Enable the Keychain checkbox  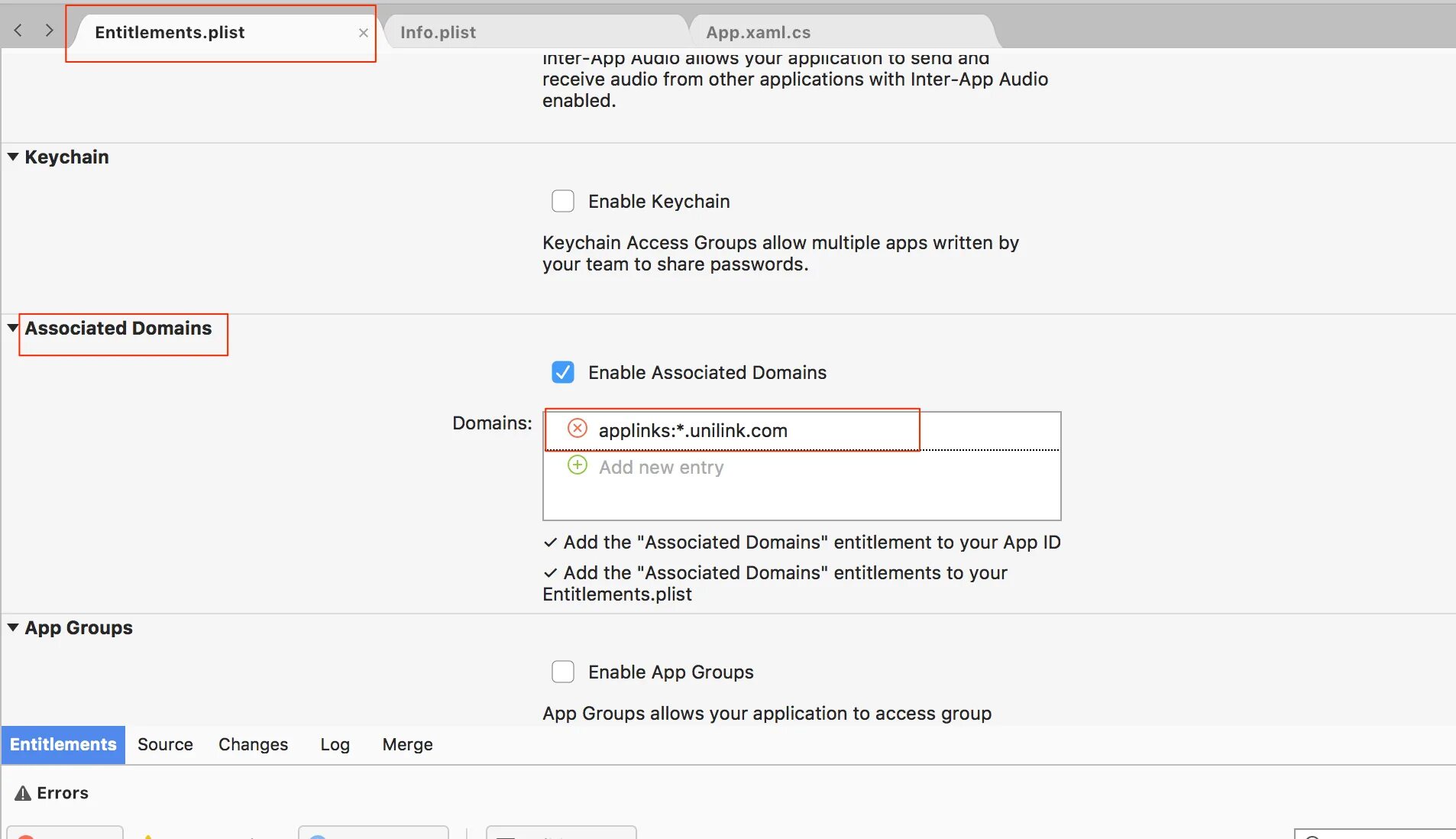(563, 201)
